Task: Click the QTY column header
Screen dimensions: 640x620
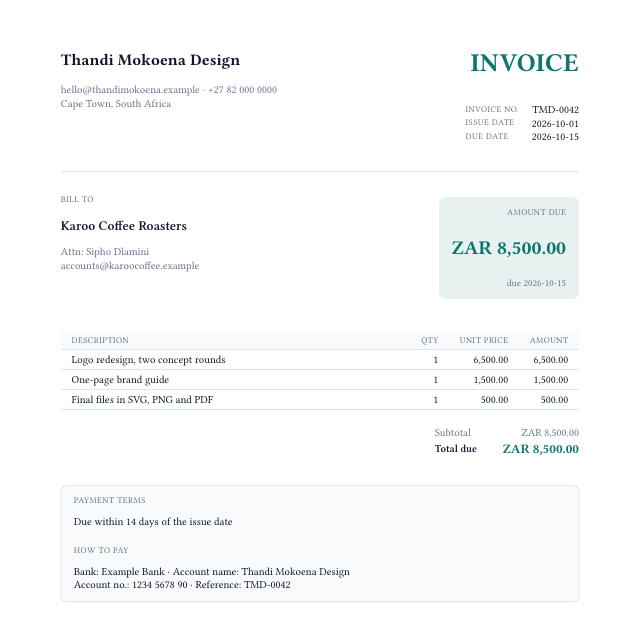Action: (x=429, y=340)
